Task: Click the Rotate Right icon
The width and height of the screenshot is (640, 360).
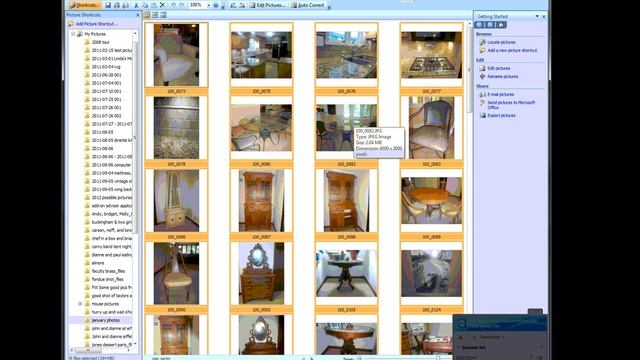Action: (x=242, y=5)
